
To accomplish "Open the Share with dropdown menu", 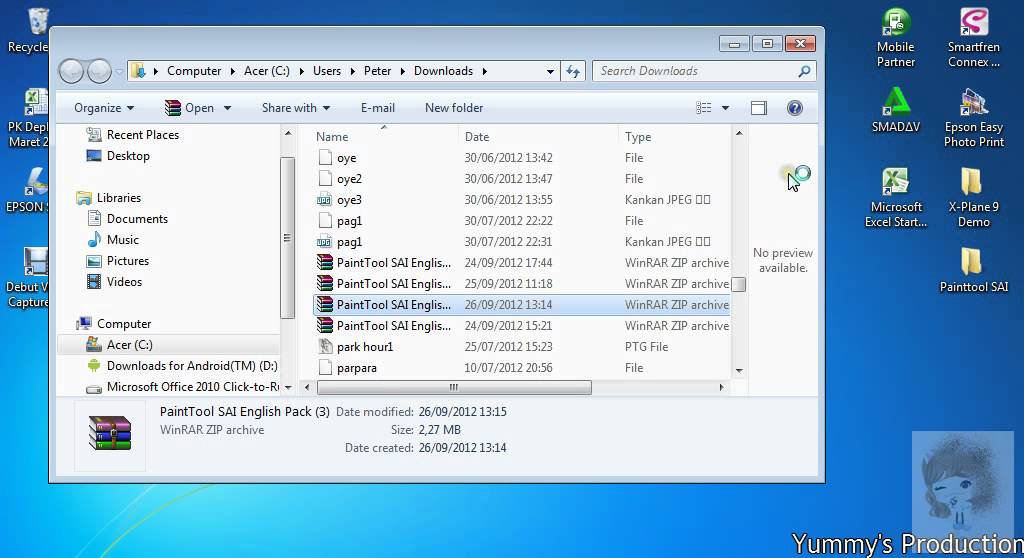I will coord(296,108).
